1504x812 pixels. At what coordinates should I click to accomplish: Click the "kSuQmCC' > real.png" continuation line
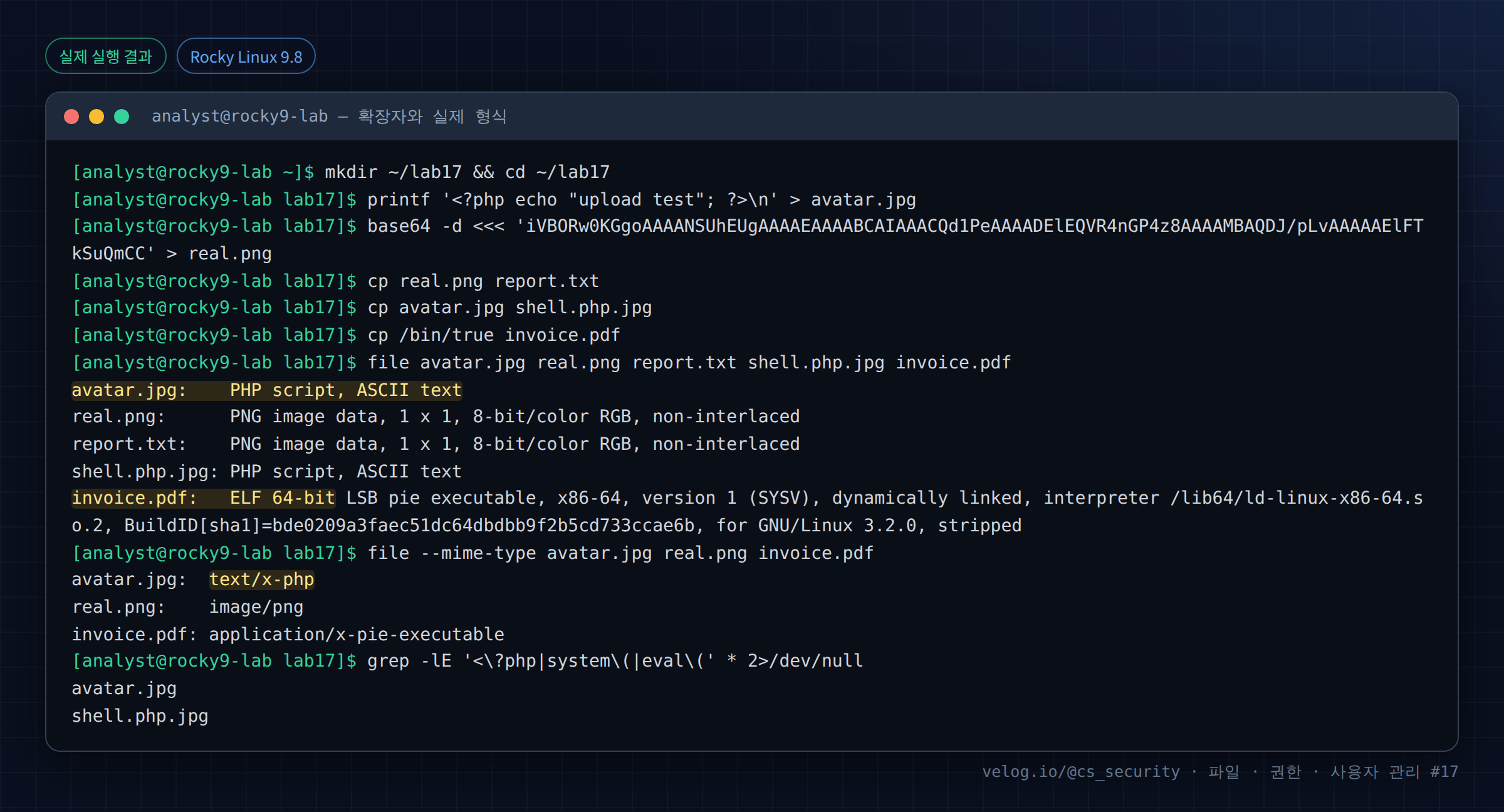[172, 253]
